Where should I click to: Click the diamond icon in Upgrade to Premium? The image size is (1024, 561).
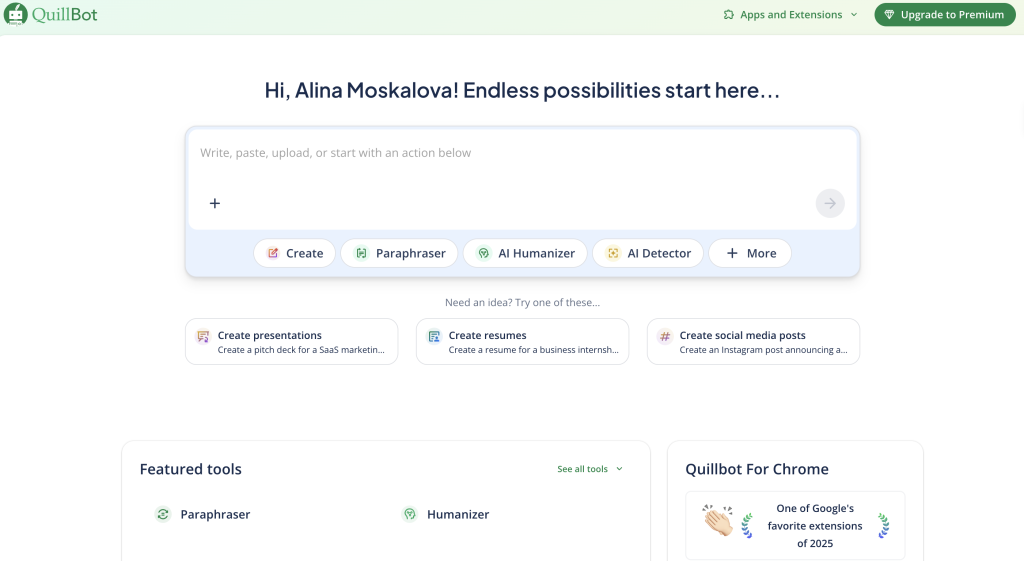tap(889, 14)
